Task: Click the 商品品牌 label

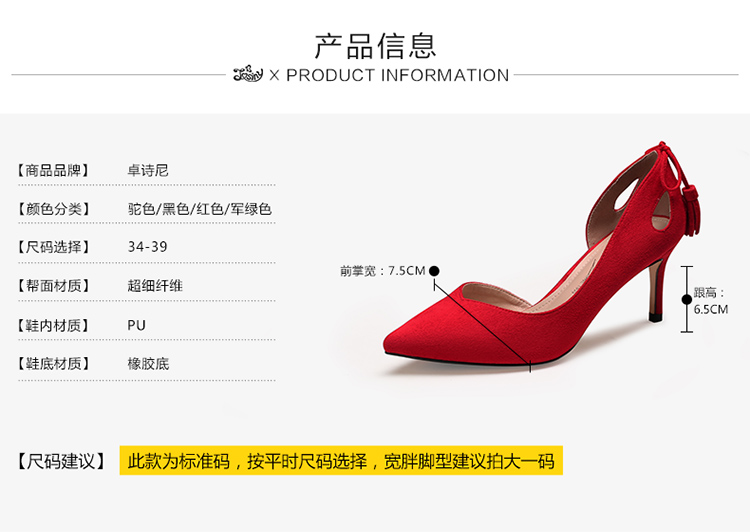Action: (53, 170)
